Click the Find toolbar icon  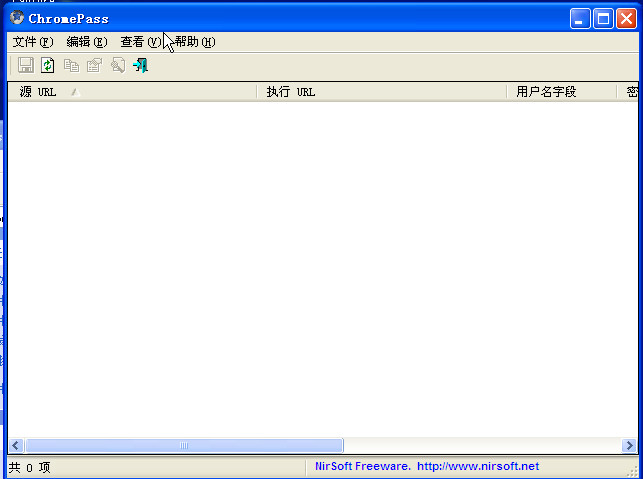tap(118, 65)
